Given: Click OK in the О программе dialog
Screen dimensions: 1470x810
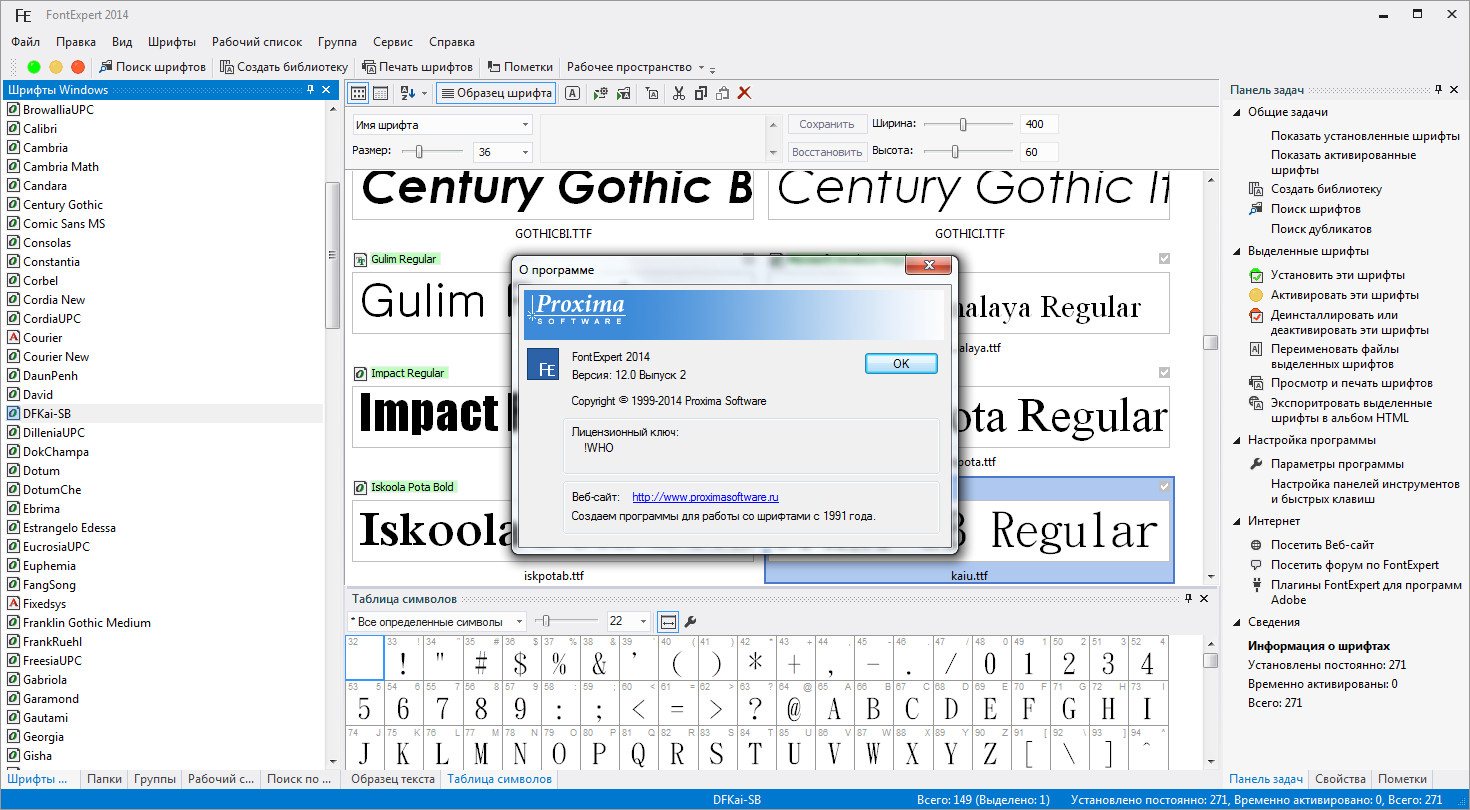Looking at the screenshot, I should coord(901,364).
